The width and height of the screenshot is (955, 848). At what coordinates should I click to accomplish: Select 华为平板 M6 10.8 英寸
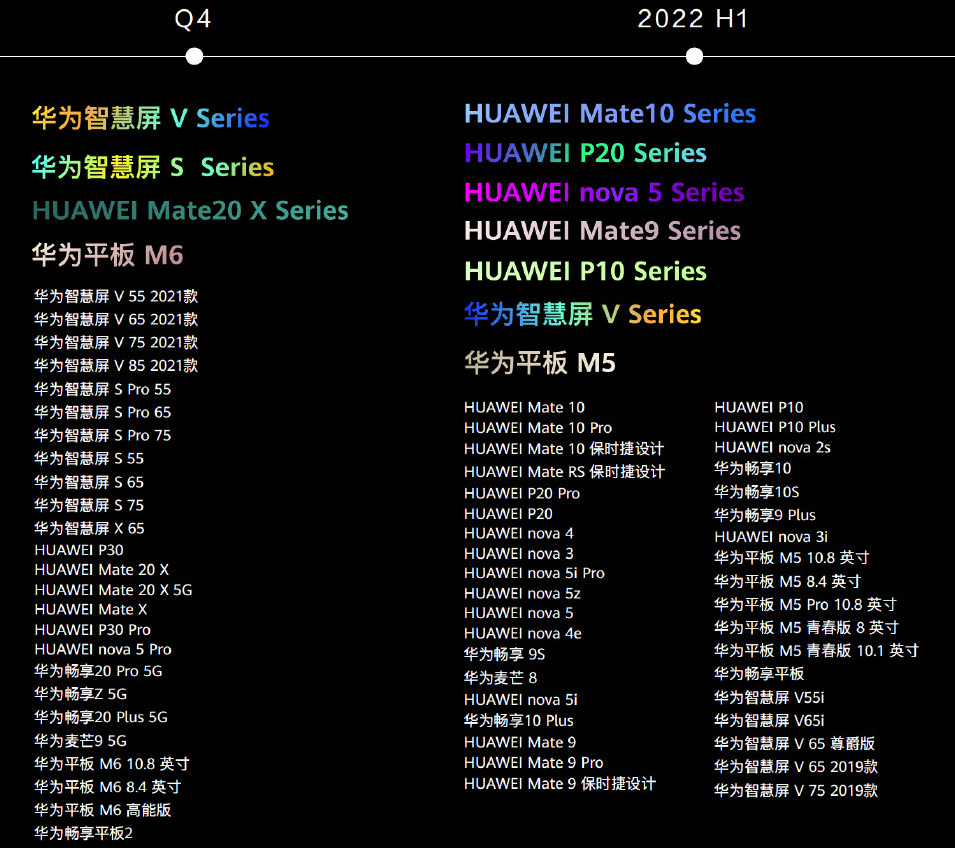pyautogui.click(x=112, y=765)
